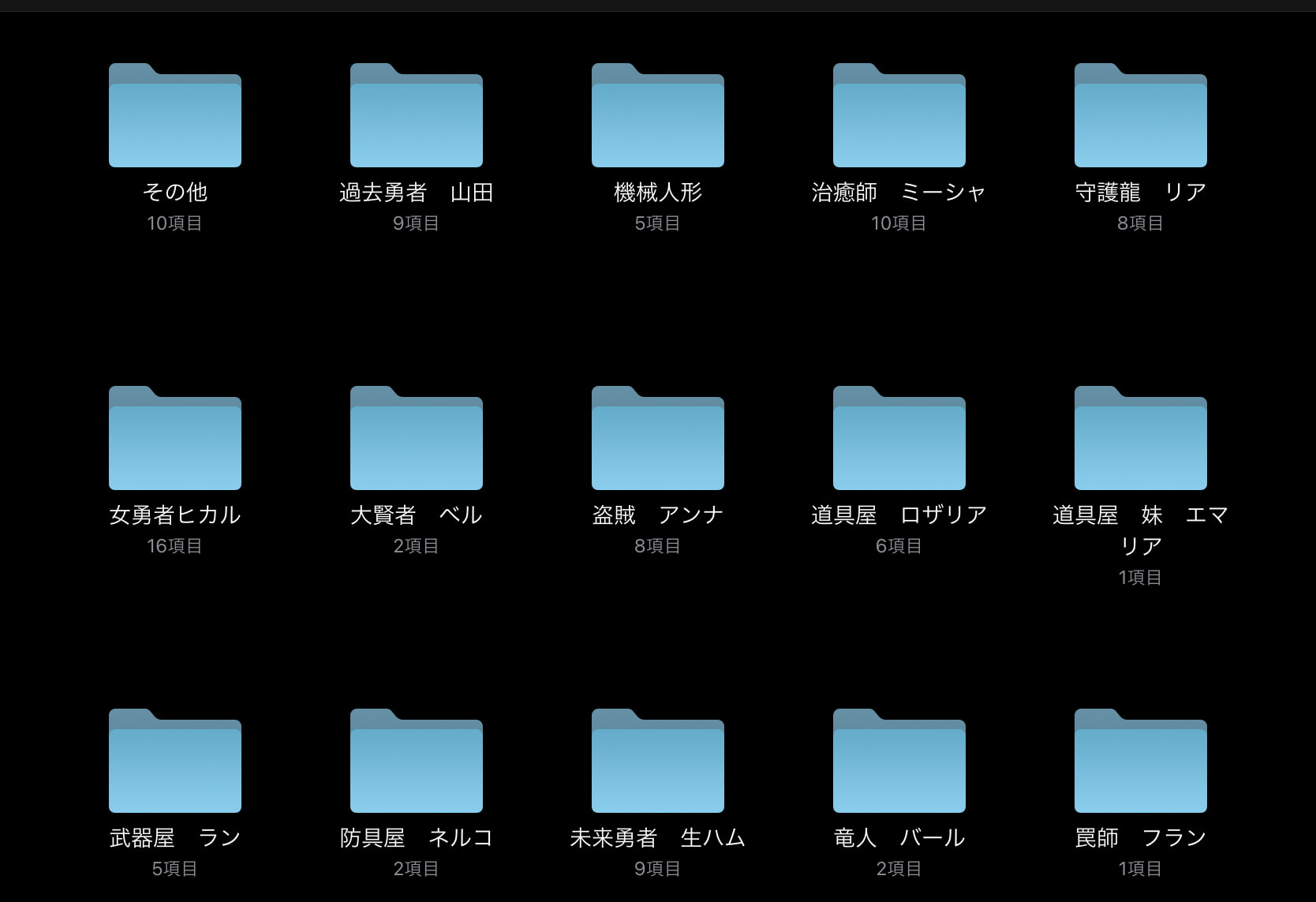Open the 過去勇者 山田 folder icon
1316x902 pixels.
(417, 115)
